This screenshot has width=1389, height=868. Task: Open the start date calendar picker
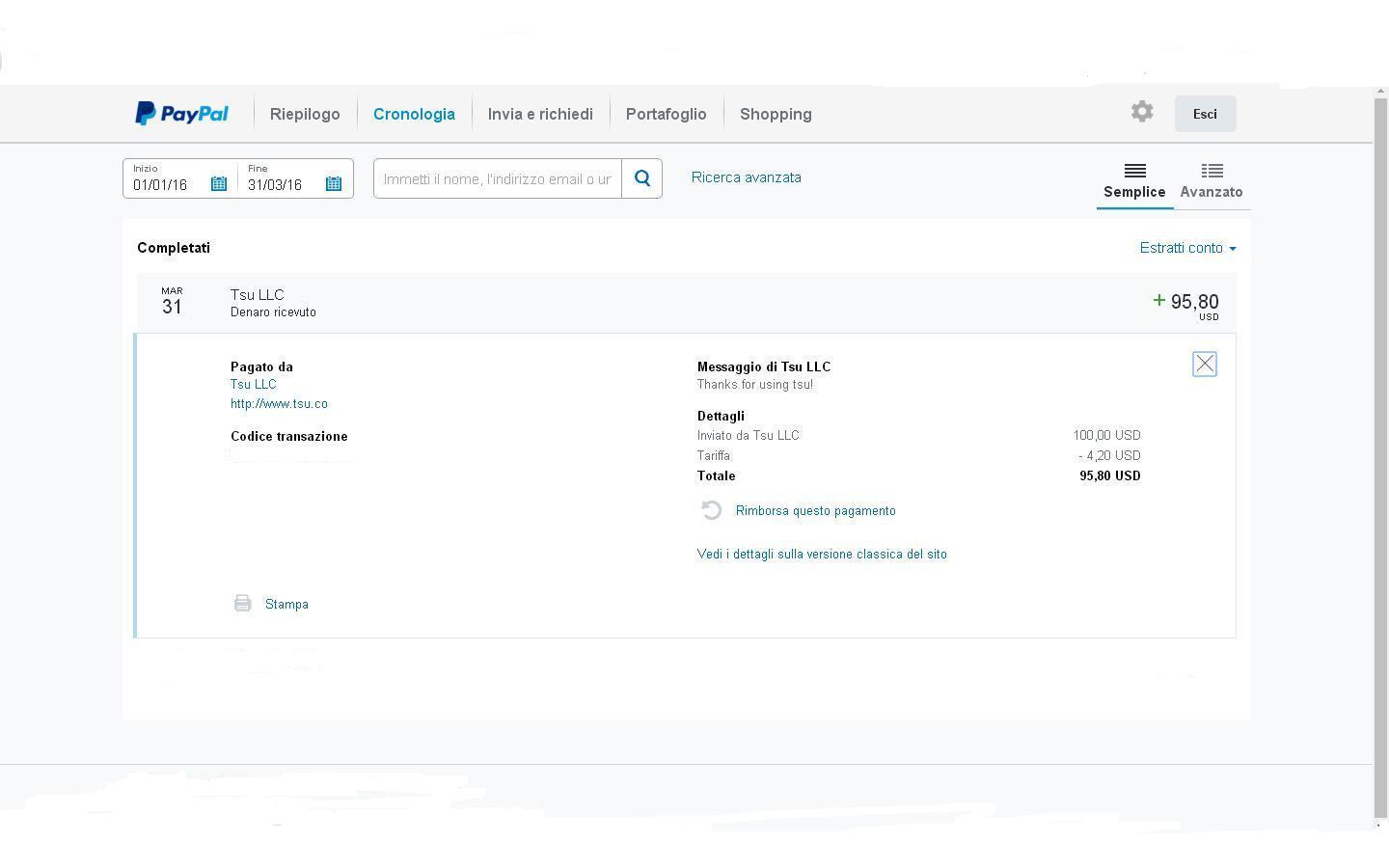click(x=219, y=184)
